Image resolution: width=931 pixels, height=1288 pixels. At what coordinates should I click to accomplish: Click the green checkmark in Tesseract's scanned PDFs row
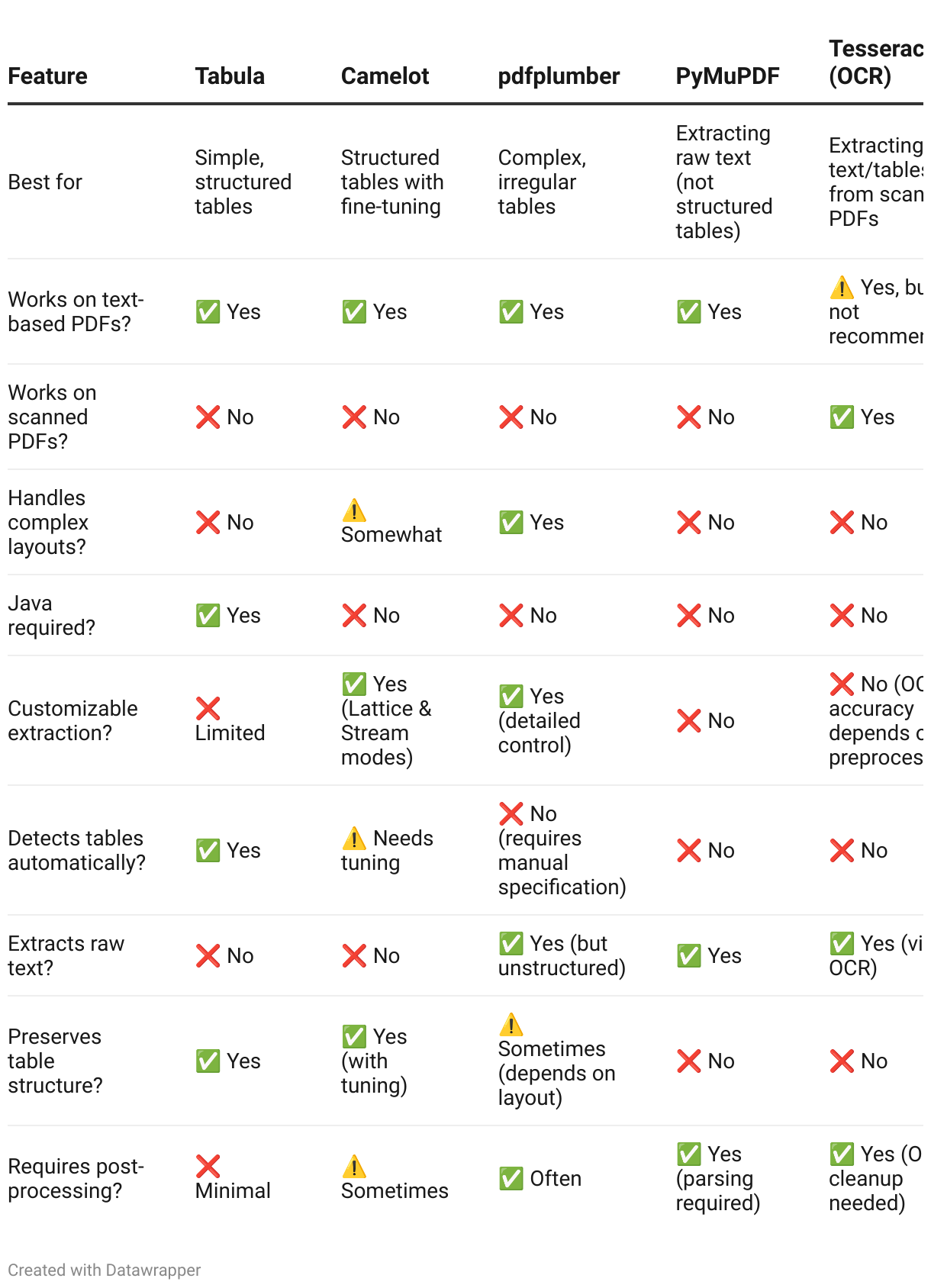click(842, 417)
